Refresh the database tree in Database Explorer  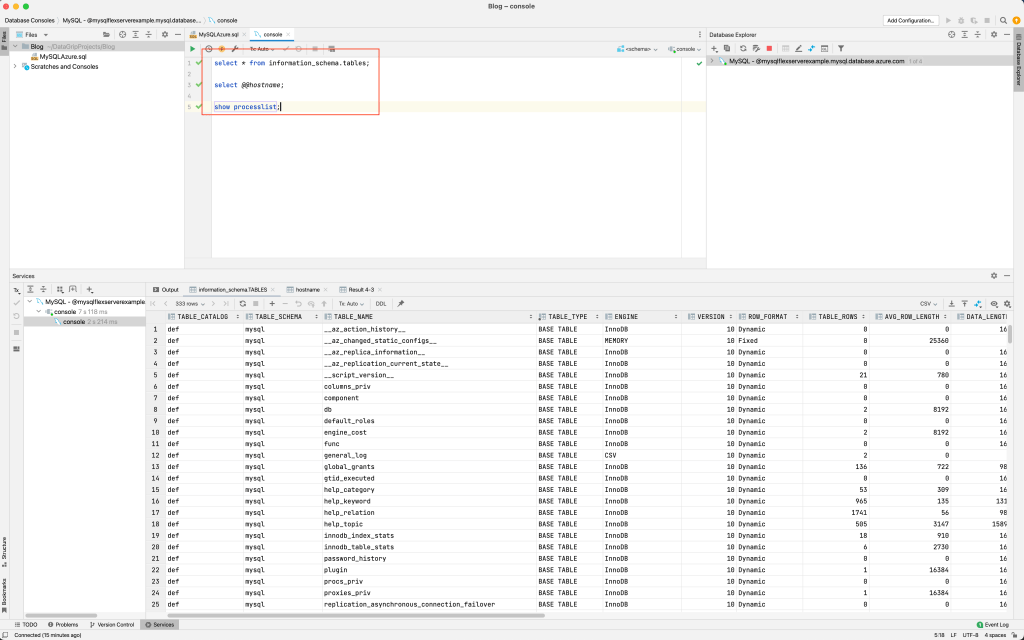pyautogui.click(x=742, y=48)
